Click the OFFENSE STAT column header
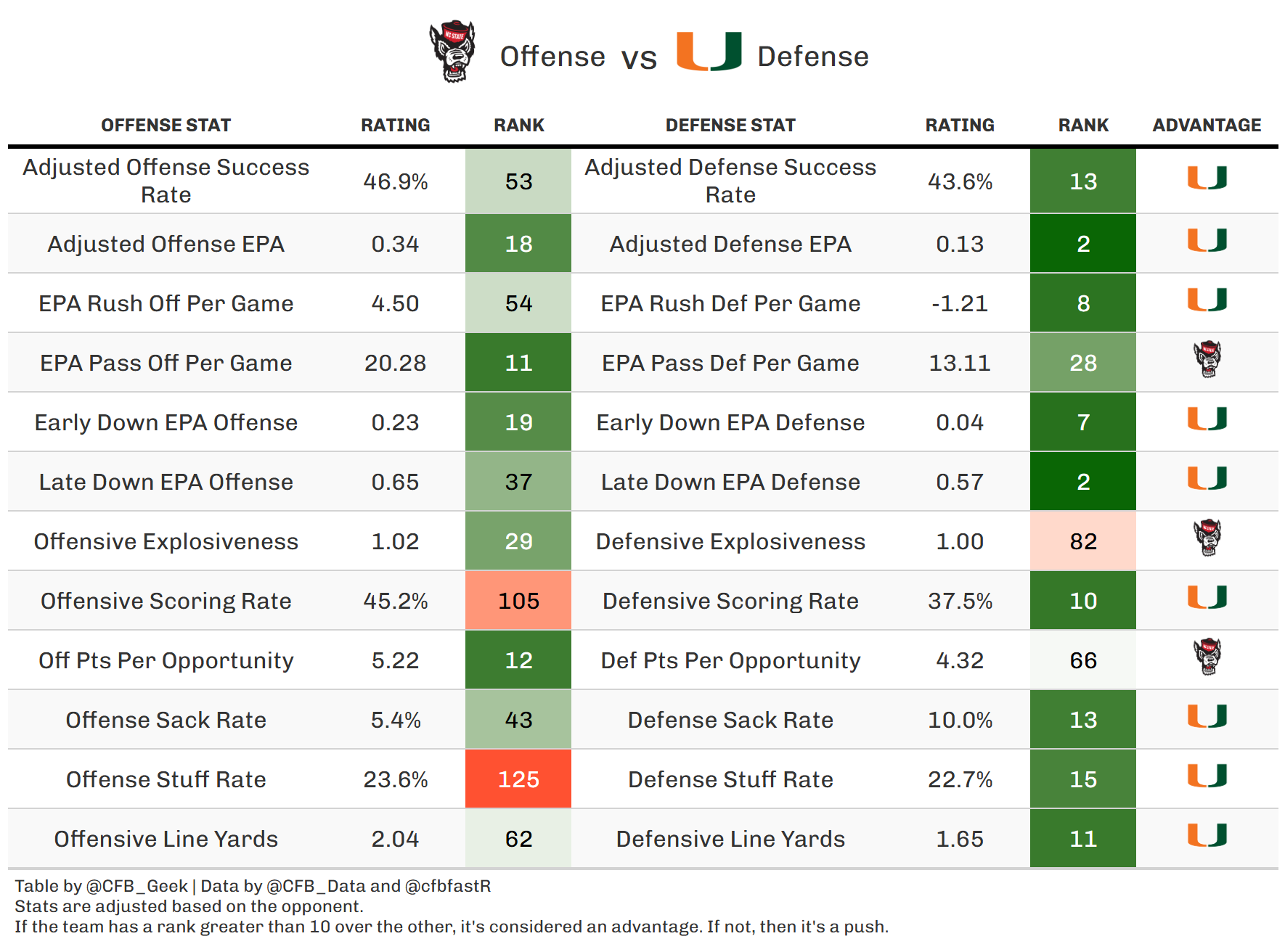1285x952 pixels. tap(166, 126)
